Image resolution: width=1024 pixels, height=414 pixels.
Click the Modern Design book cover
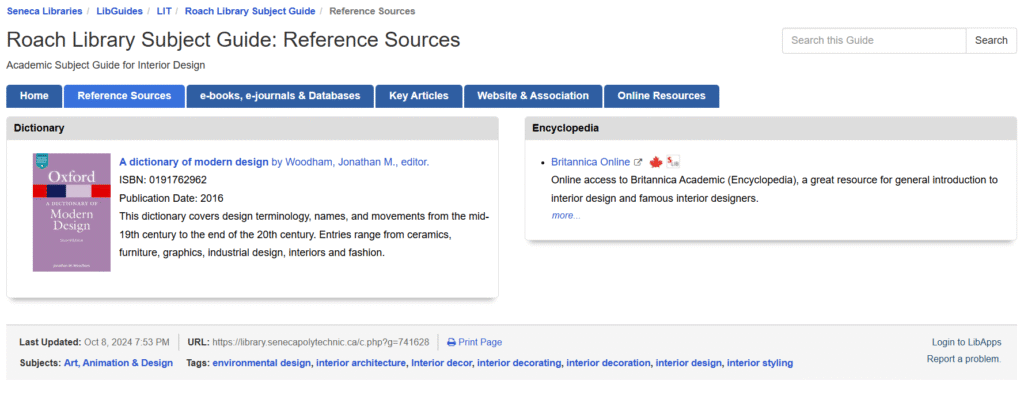72,212
